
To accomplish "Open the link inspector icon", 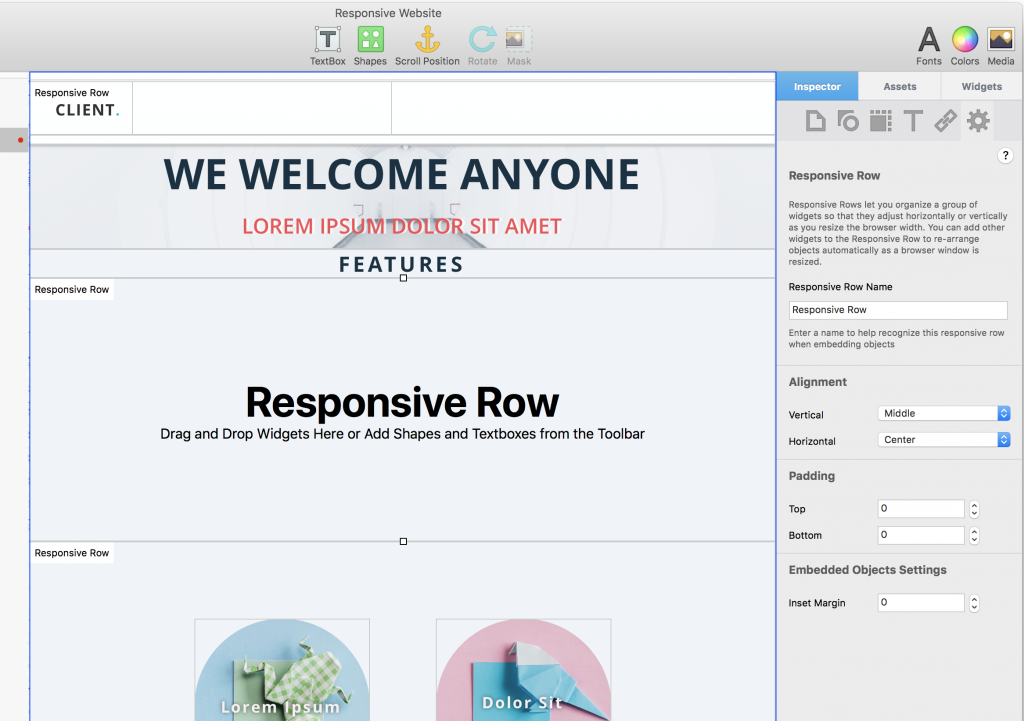I will (x=945, y=121).
